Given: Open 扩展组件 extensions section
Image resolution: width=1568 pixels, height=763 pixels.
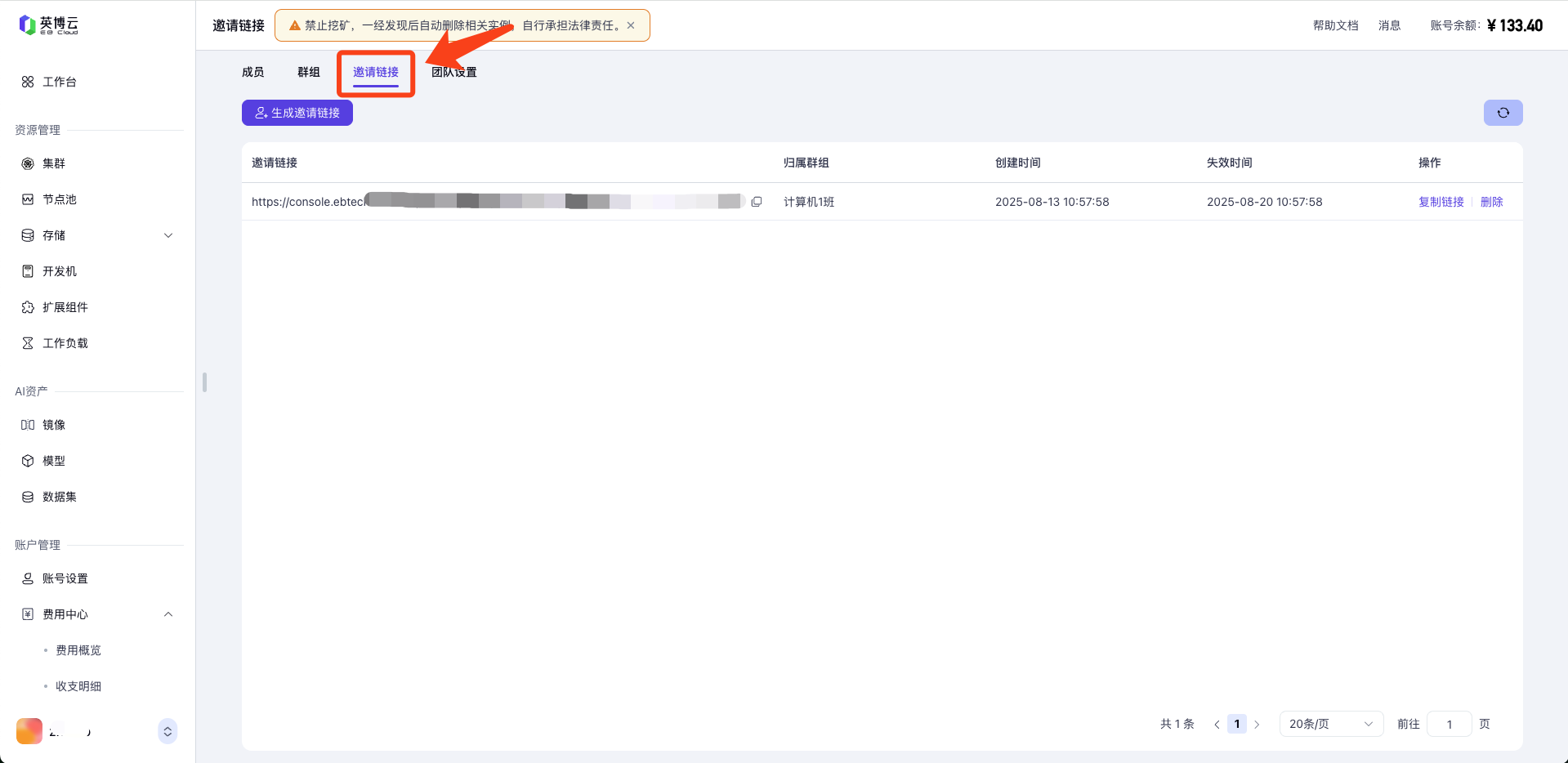Looking at the screenshot, I should pos(65,307).
